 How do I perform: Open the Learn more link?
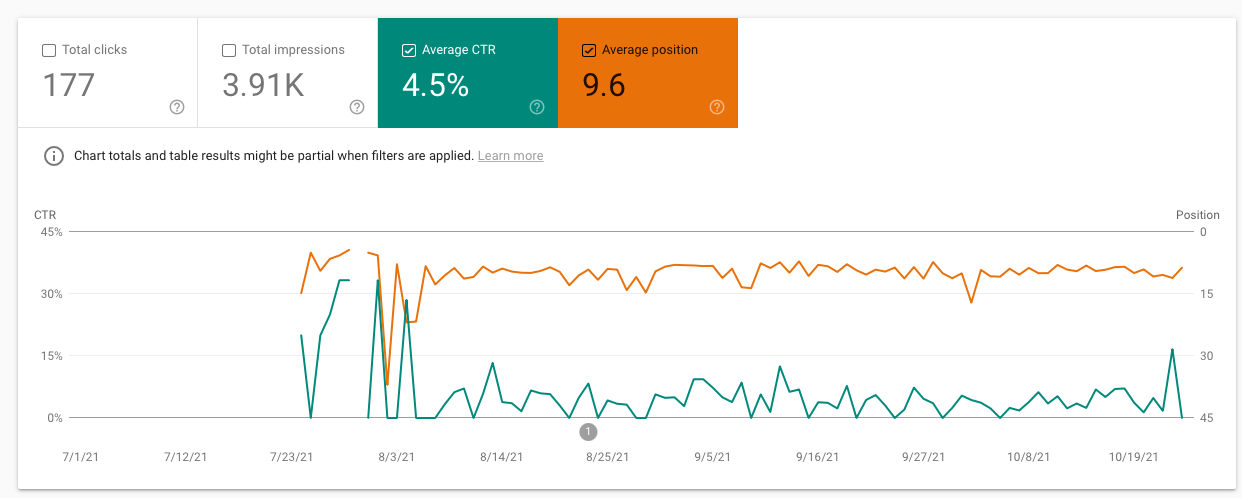point(511,156)
